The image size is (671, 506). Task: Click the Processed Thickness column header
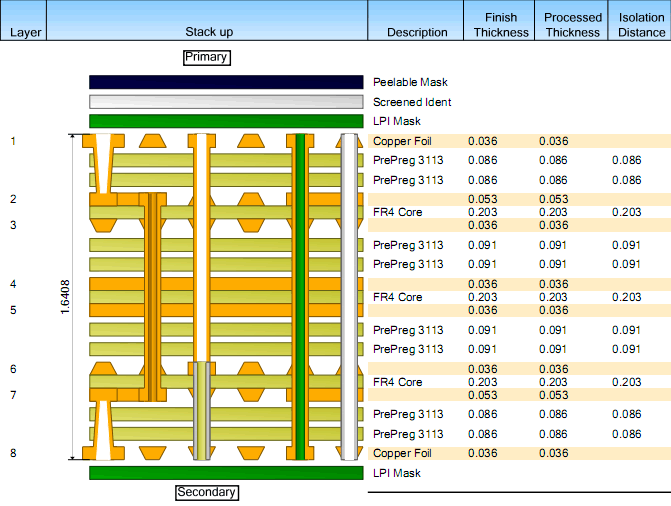coord(571,20)
